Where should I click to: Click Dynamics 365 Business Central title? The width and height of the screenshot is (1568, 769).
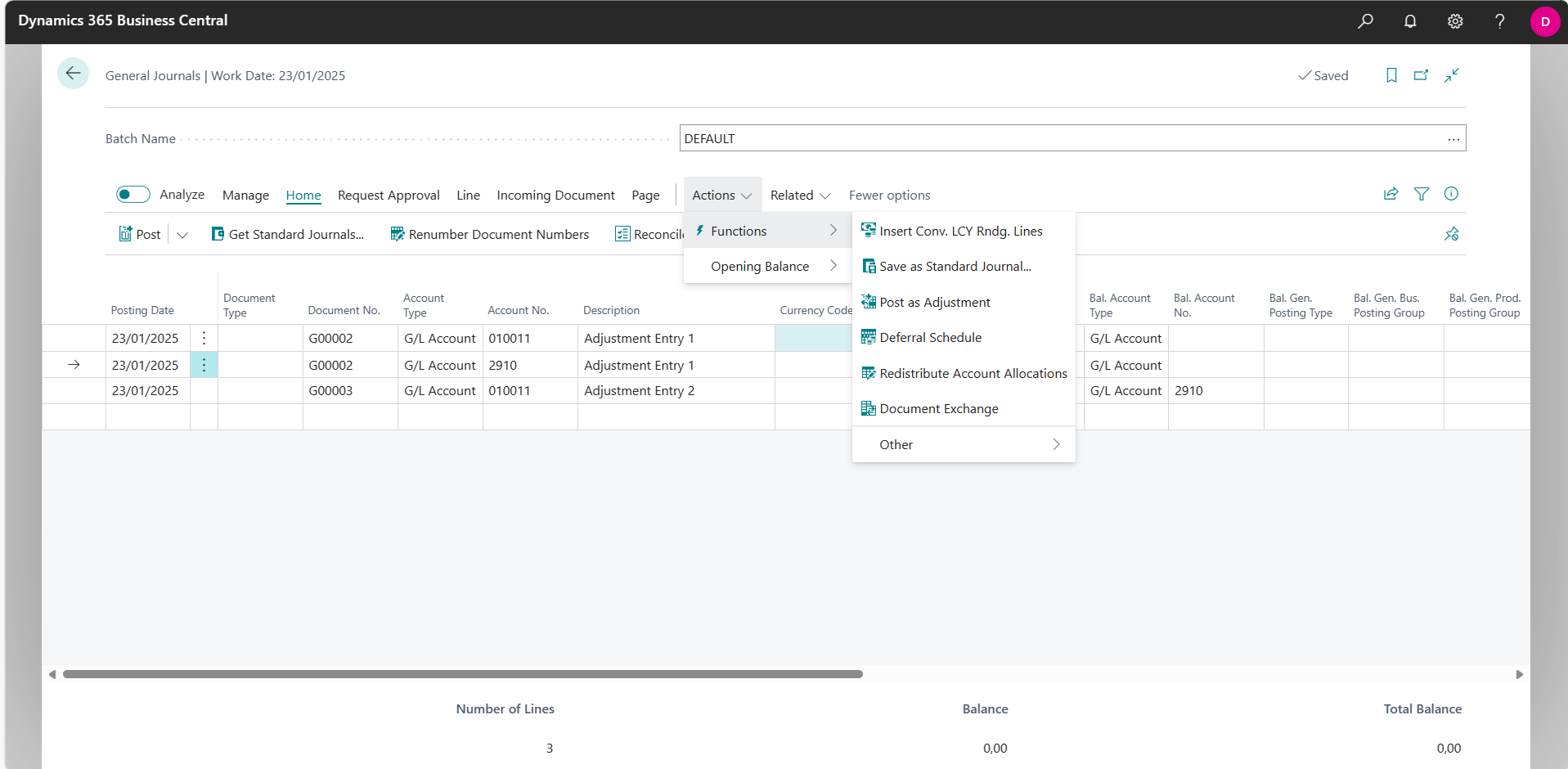tap(123, 20)
